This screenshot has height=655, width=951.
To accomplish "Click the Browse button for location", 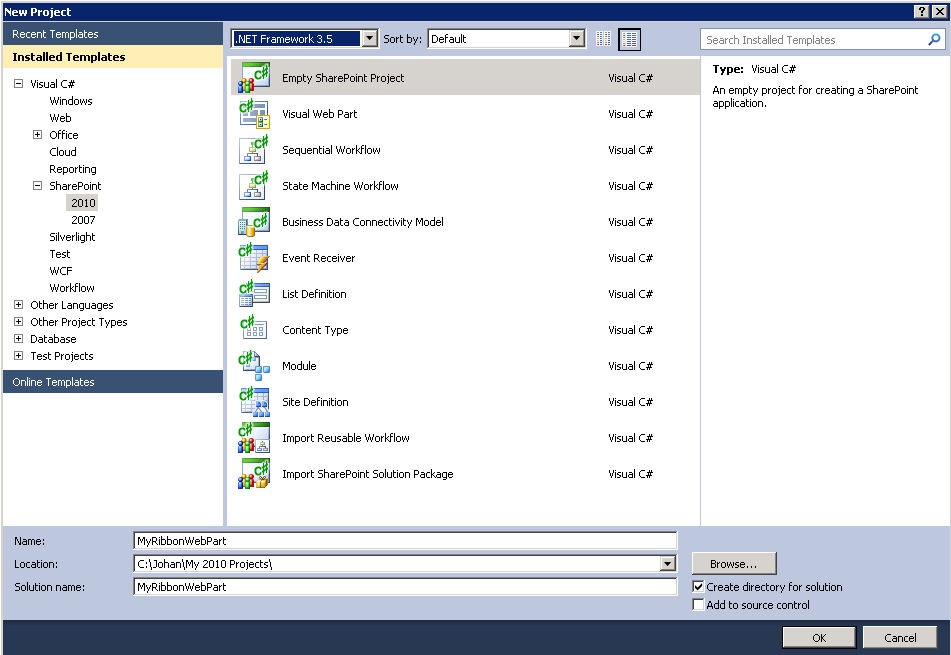I will tap(734, 563).
